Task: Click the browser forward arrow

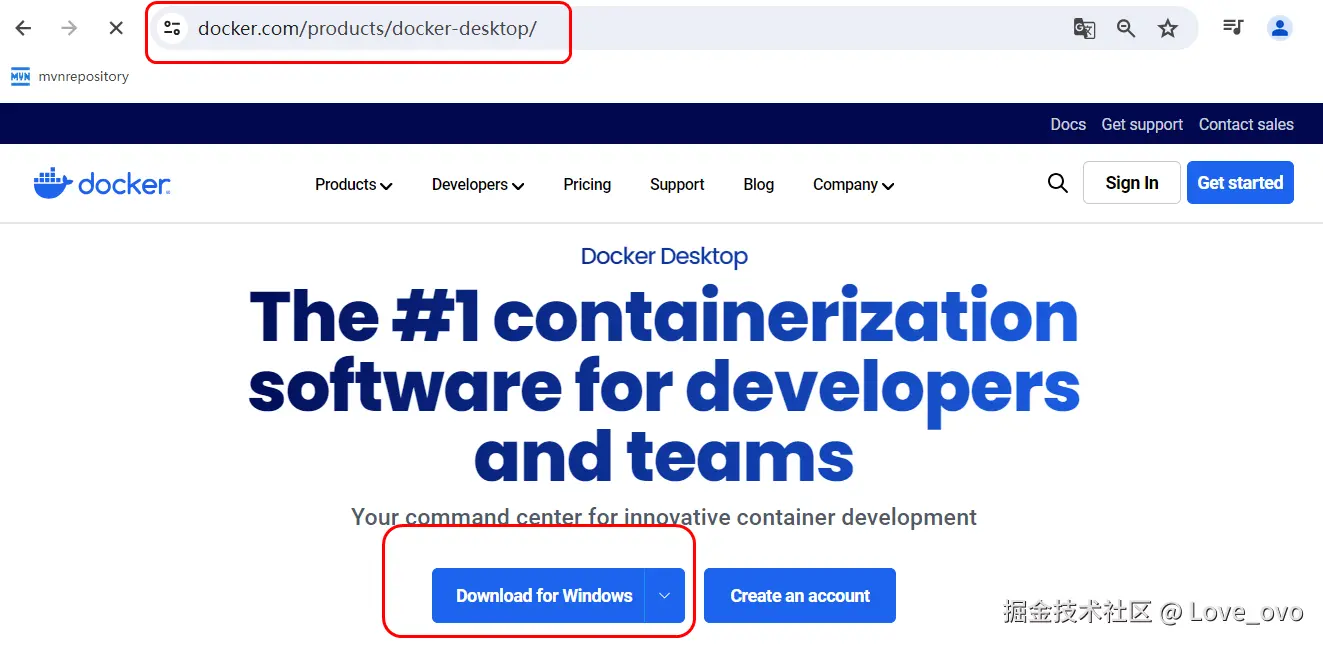Action: (x=69, y=28)
